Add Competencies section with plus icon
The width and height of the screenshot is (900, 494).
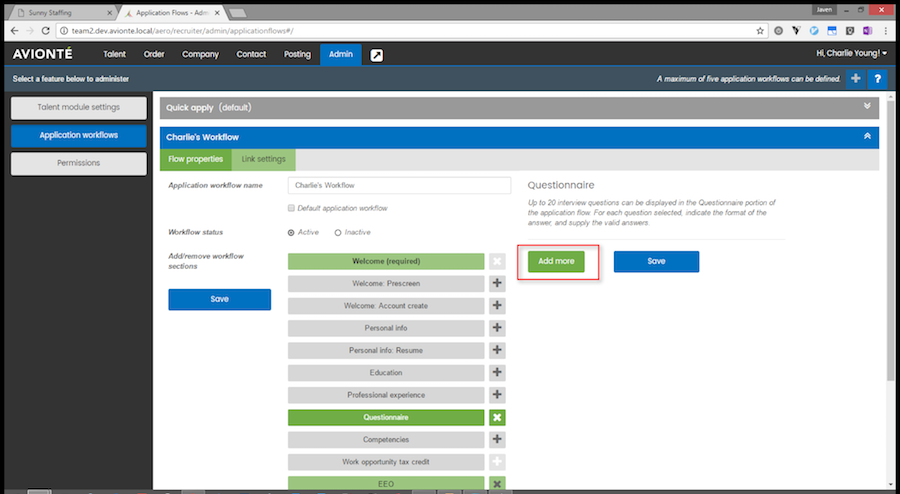tap(497, 439)
